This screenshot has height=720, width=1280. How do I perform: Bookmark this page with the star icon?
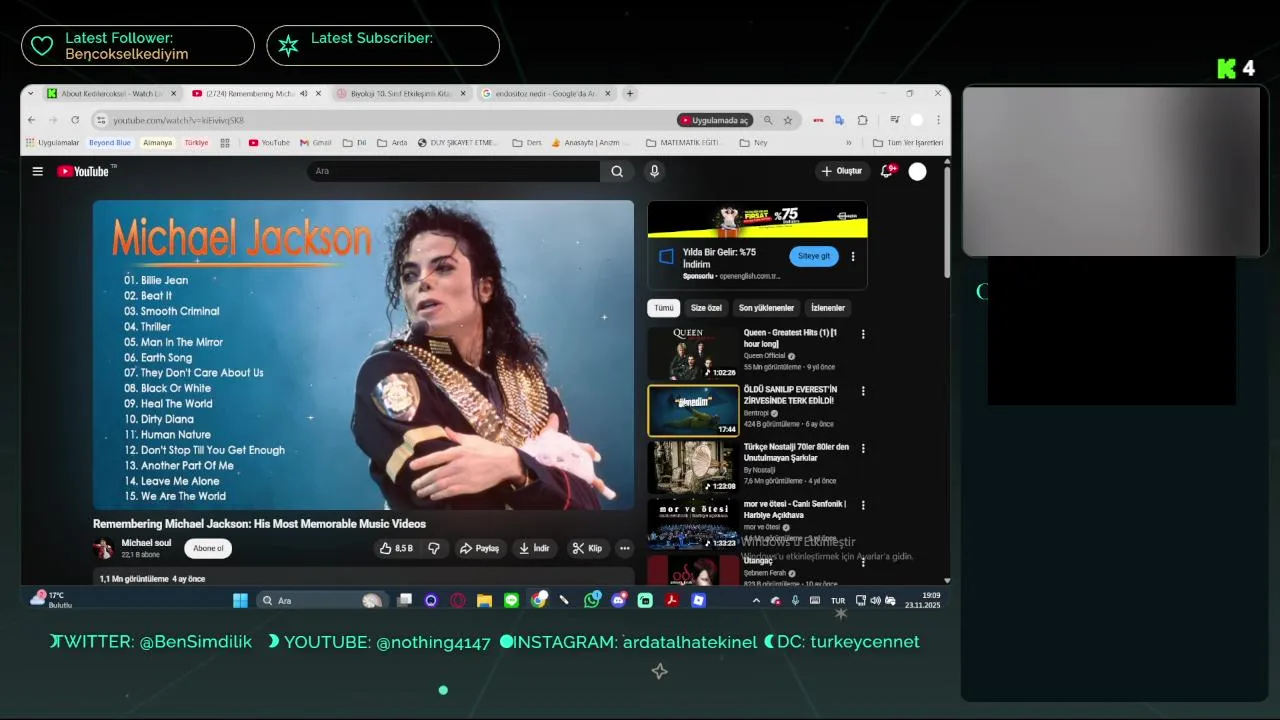(x=788, y=120)
